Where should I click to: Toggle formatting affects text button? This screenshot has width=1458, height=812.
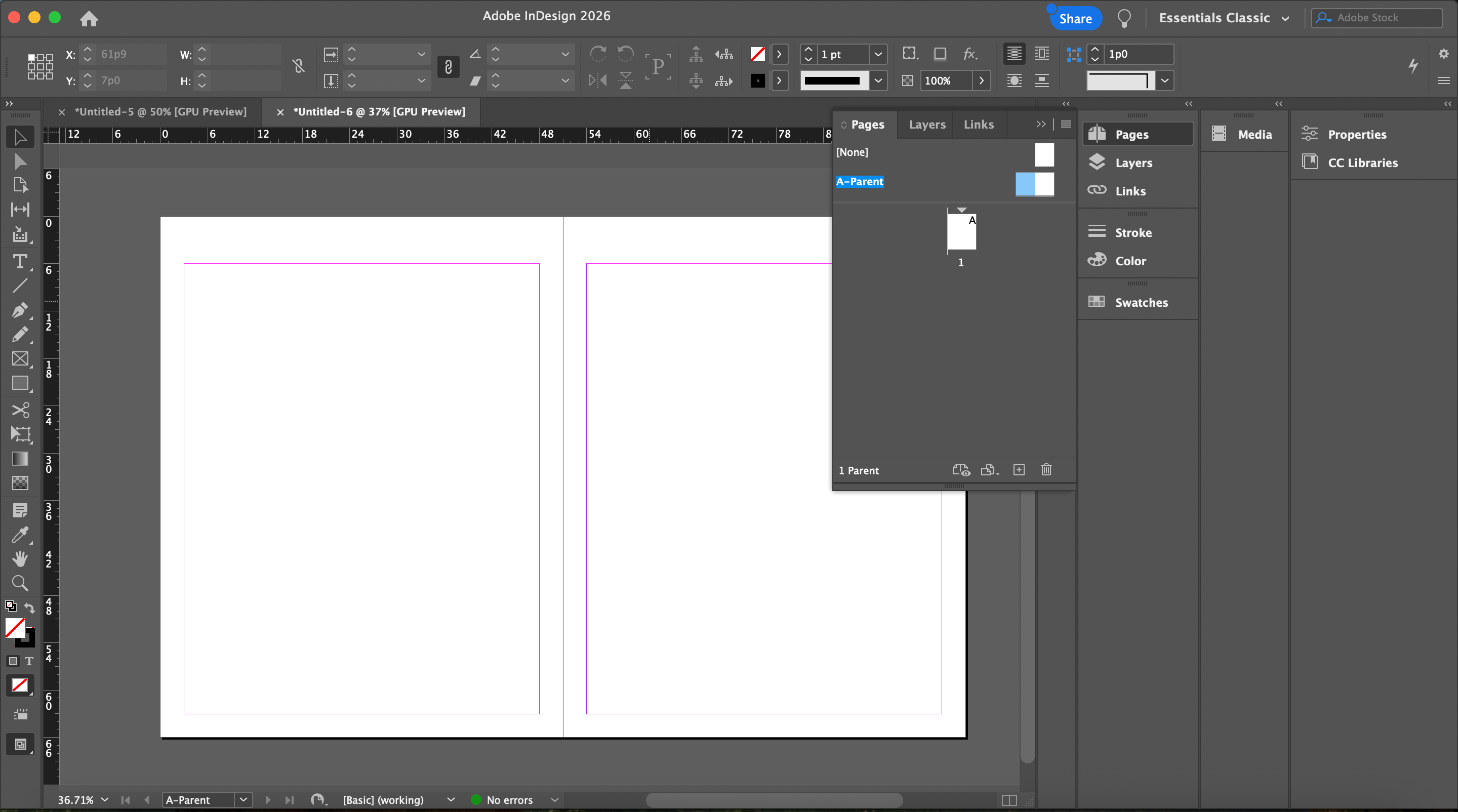(x=29, y=661)
